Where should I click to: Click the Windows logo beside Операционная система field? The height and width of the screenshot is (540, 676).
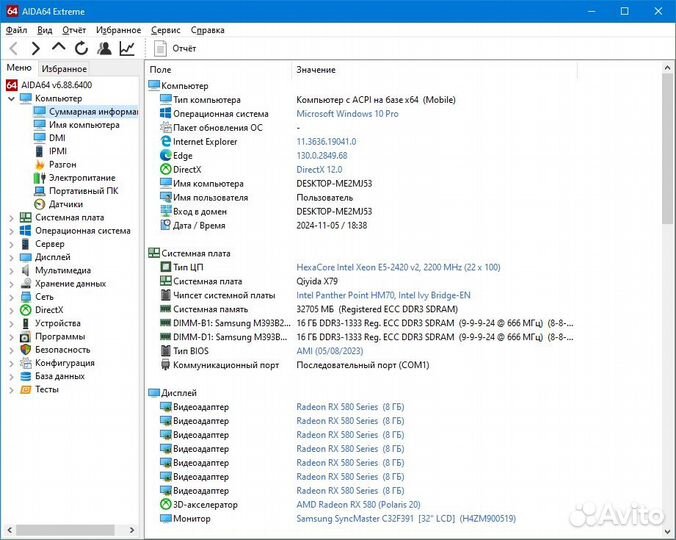tap(166, 113)
